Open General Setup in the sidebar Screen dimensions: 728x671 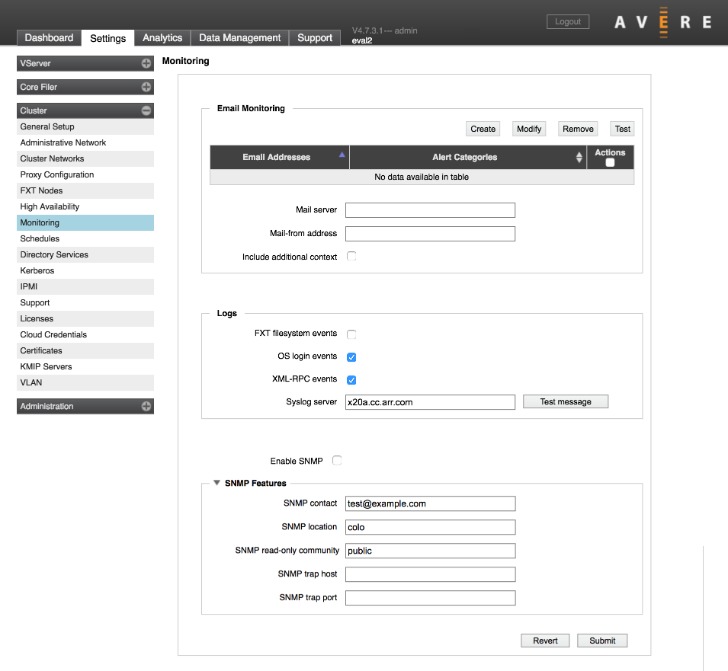click(x=85, y=127)
